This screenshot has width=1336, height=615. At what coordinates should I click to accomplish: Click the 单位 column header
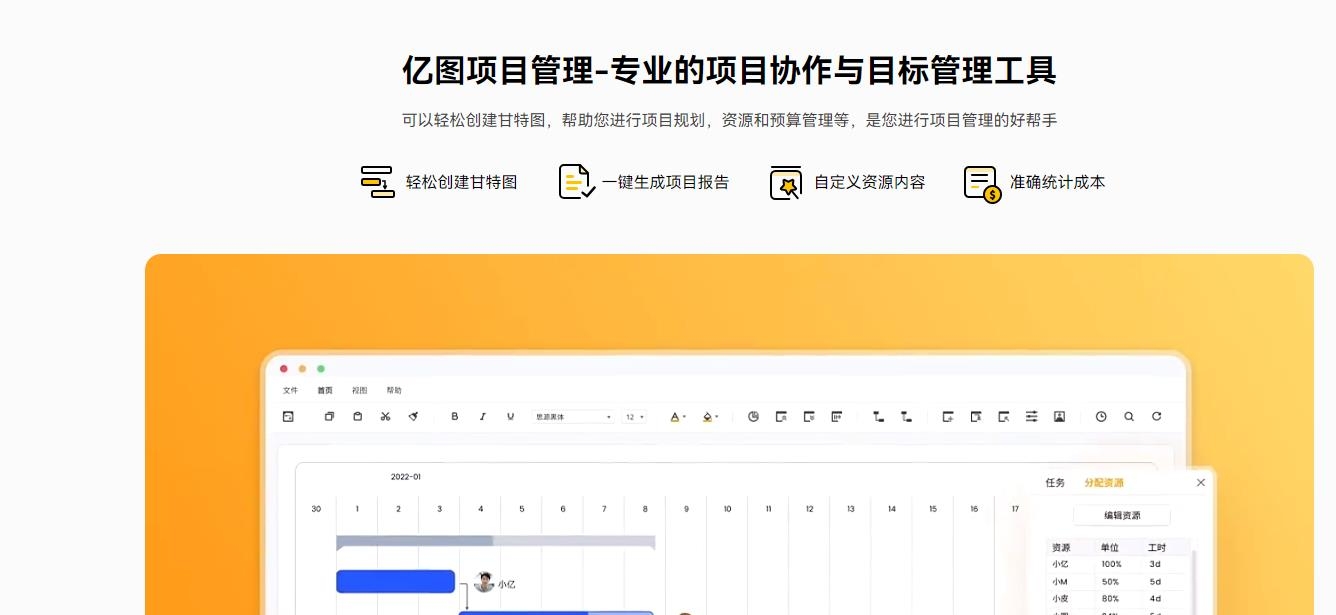click(1110, 547)
